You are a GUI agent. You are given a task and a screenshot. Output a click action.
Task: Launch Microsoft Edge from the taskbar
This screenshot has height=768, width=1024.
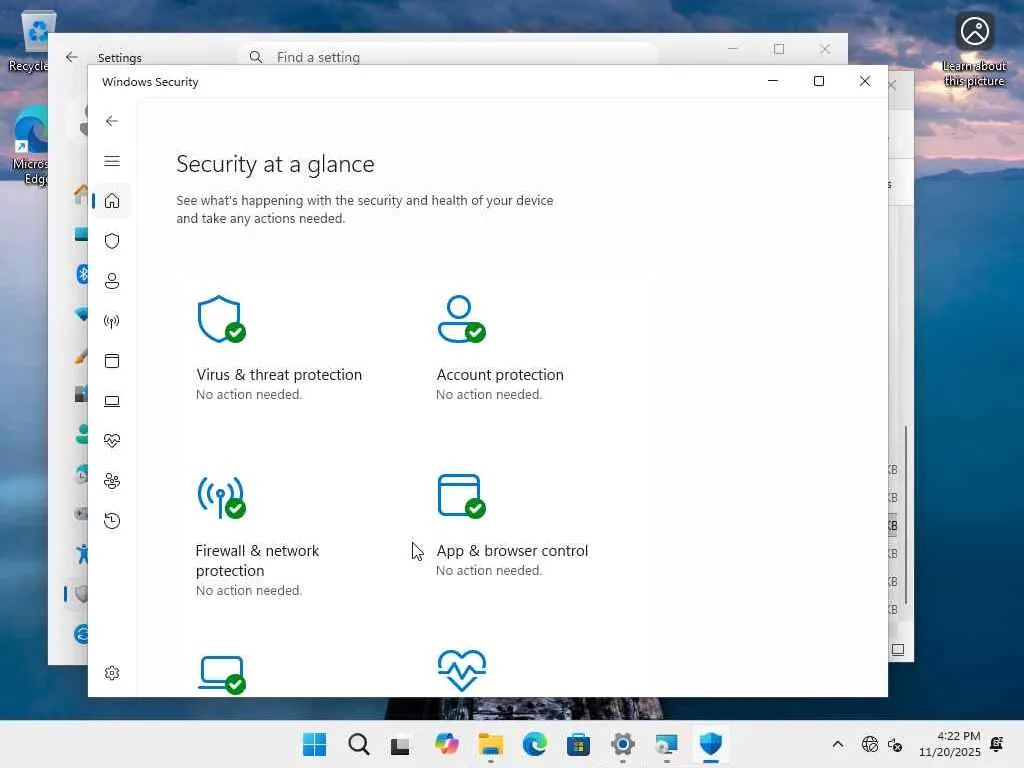534,744
